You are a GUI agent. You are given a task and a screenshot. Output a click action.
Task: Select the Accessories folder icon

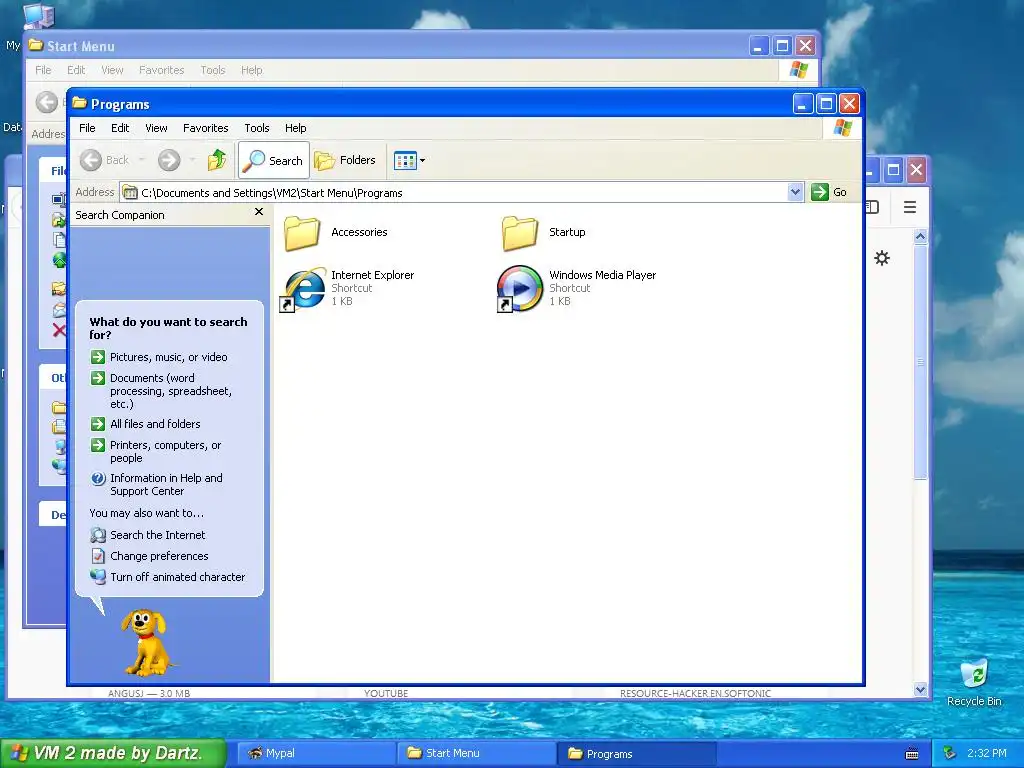301,233
